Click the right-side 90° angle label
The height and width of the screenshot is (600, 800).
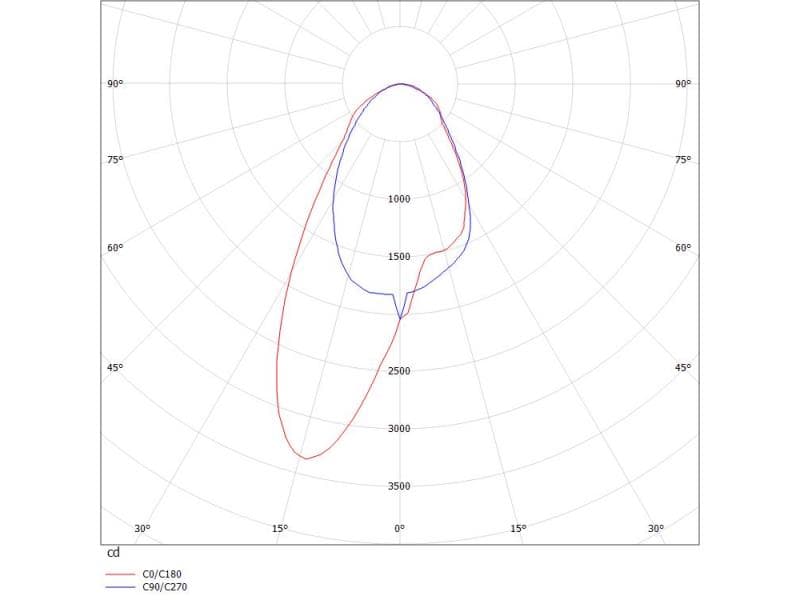click(683, 84)
